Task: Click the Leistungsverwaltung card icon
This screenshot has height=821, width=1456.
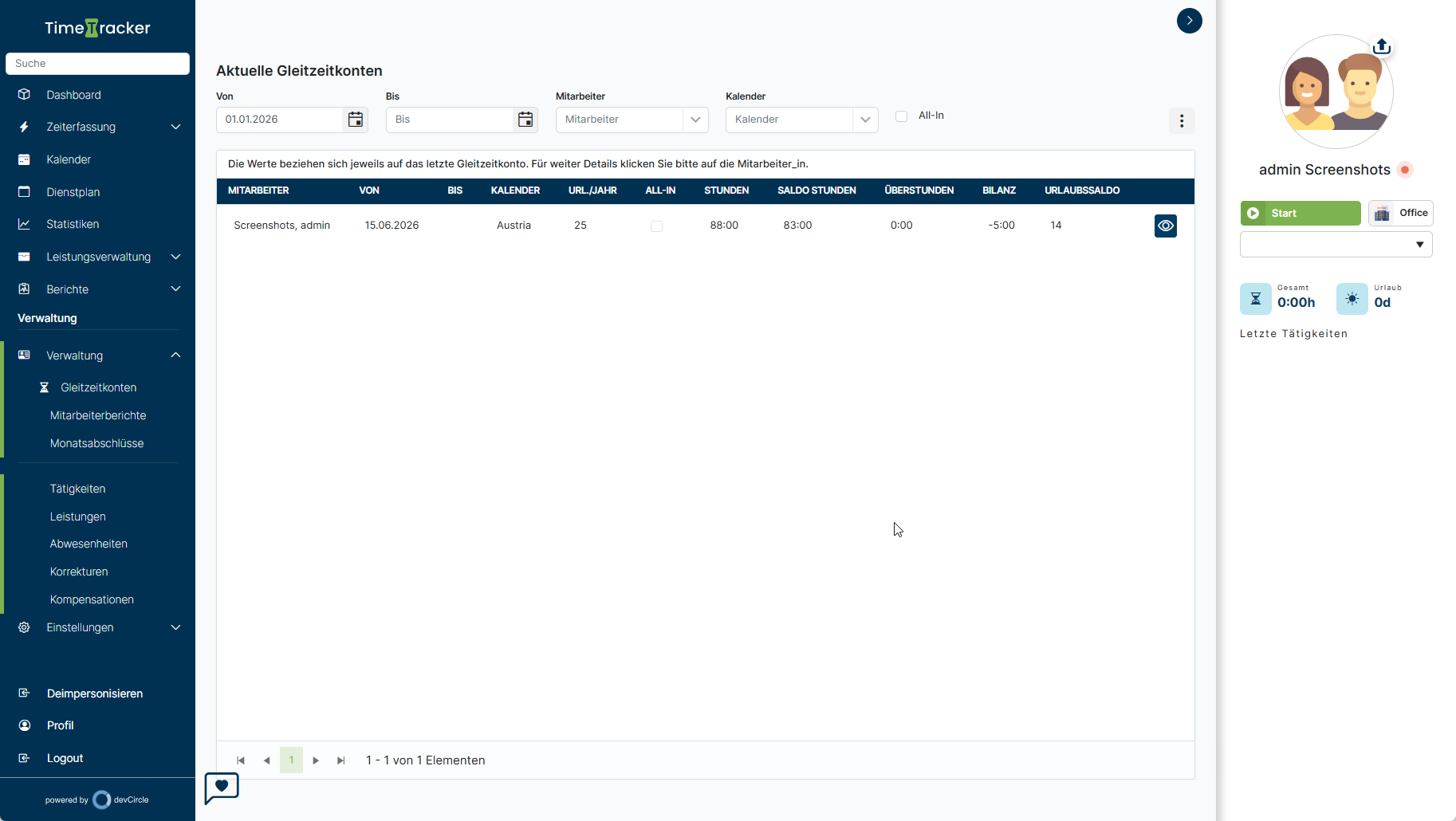Action: coord(24,257)
